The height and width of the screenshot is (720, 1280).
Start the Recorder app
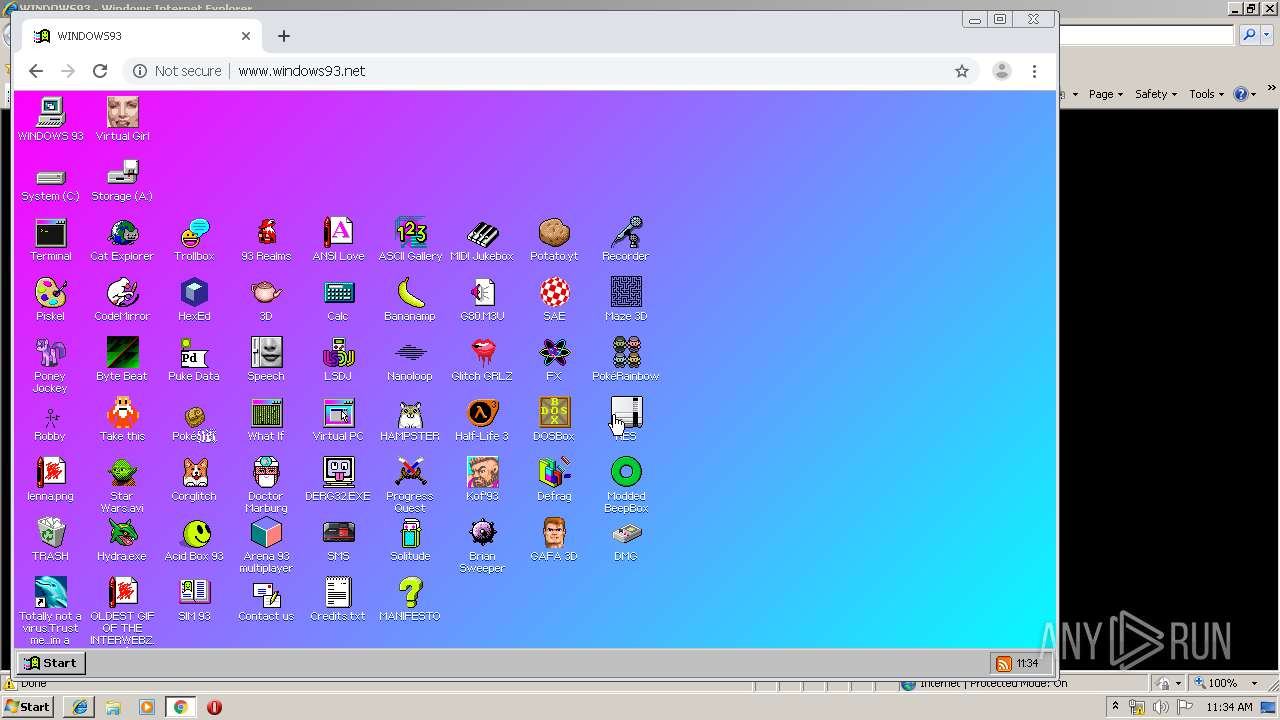coord(626,240)
